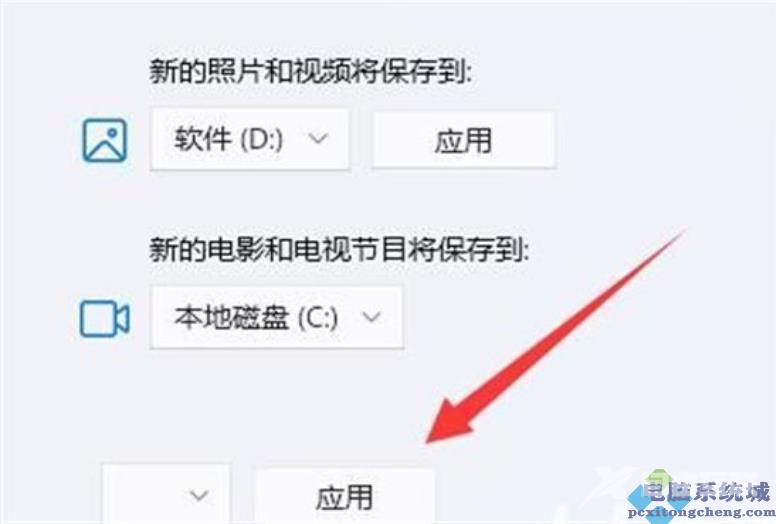776x524 pixels.
Task: Apply the photo and video location with 应用
Action: pos(463,140)
